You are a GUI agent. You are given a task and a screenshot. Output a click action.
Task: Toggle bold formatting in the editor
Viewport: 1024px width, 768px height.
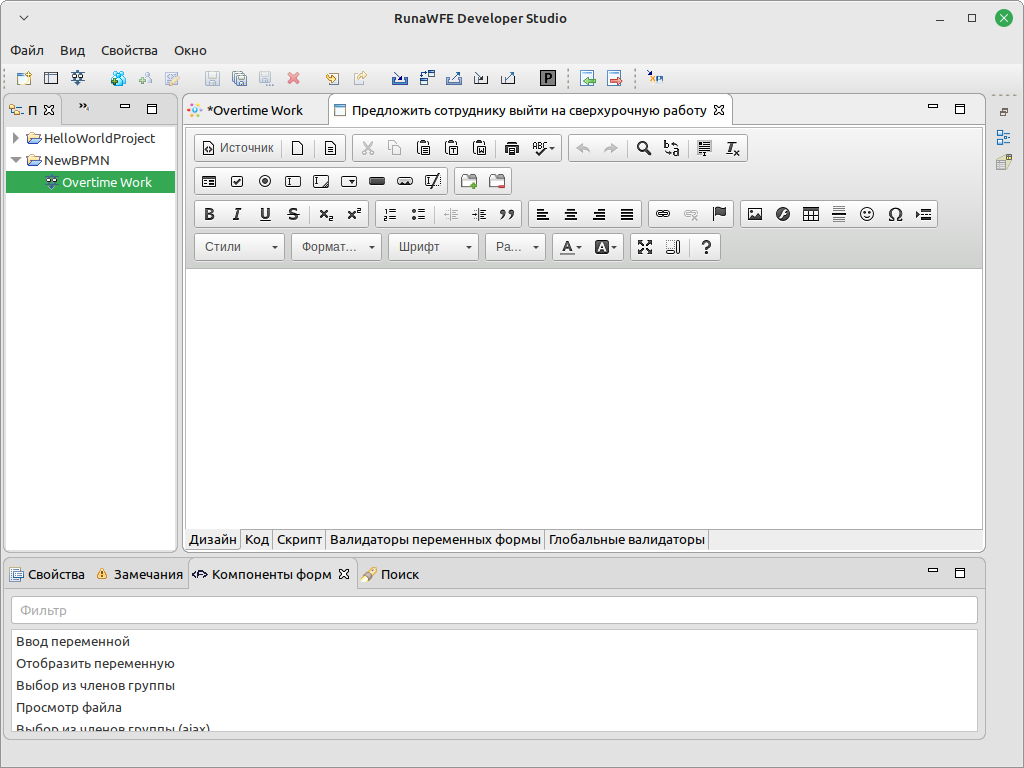click(209, 214)
